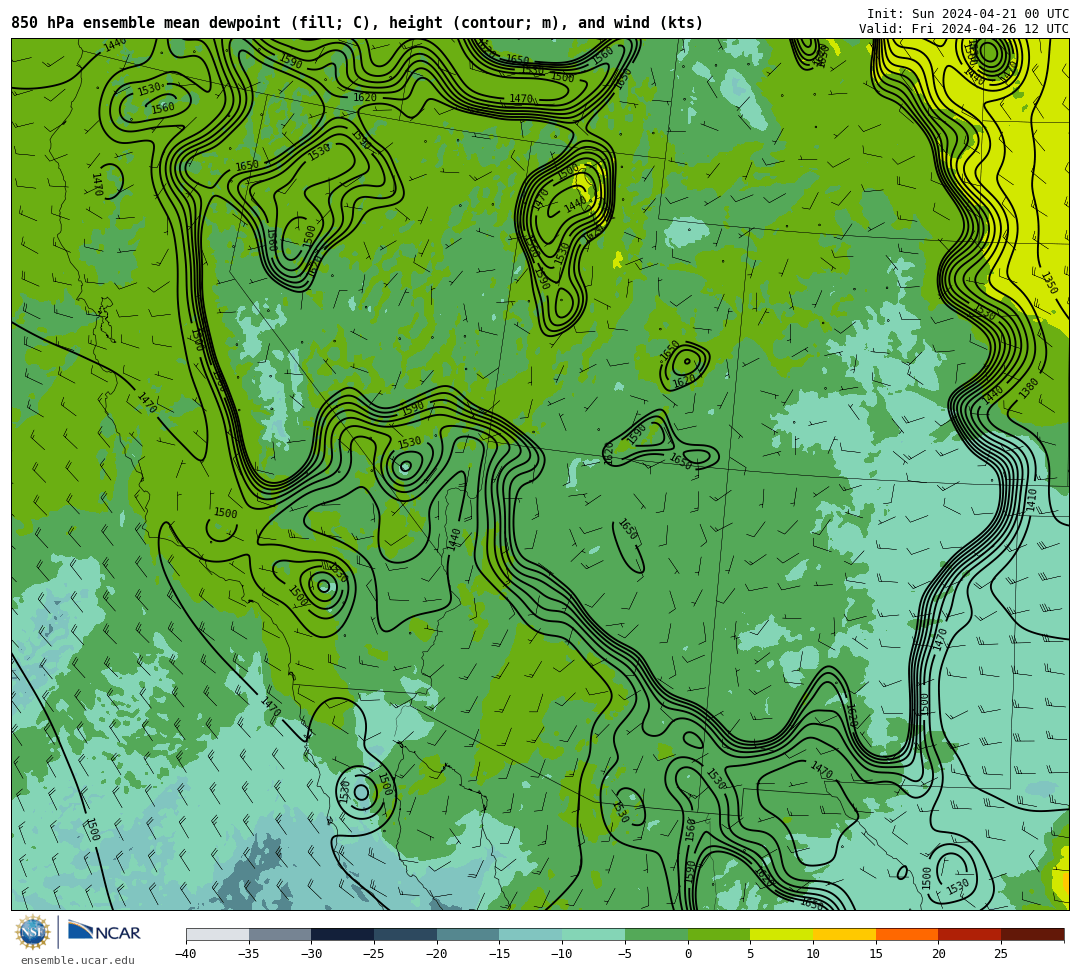This screenshot has width=1080, height=973.
Task: Pick the amber 10 to 15 color segment
Action: point(844,934)
